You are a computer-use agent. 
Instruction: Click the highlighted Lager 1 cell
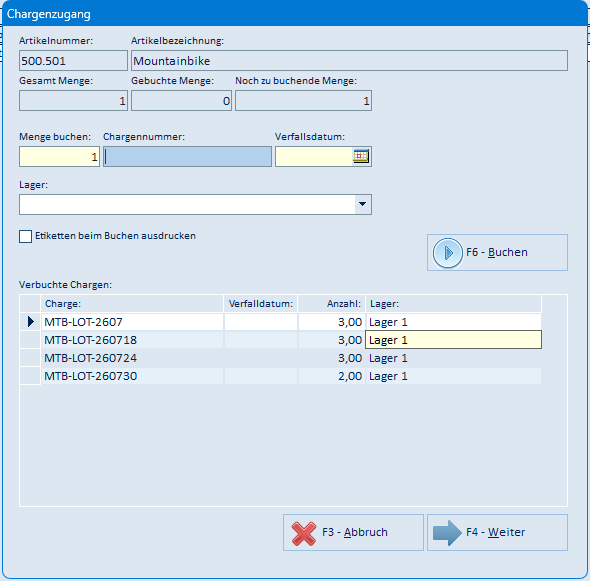453,340
